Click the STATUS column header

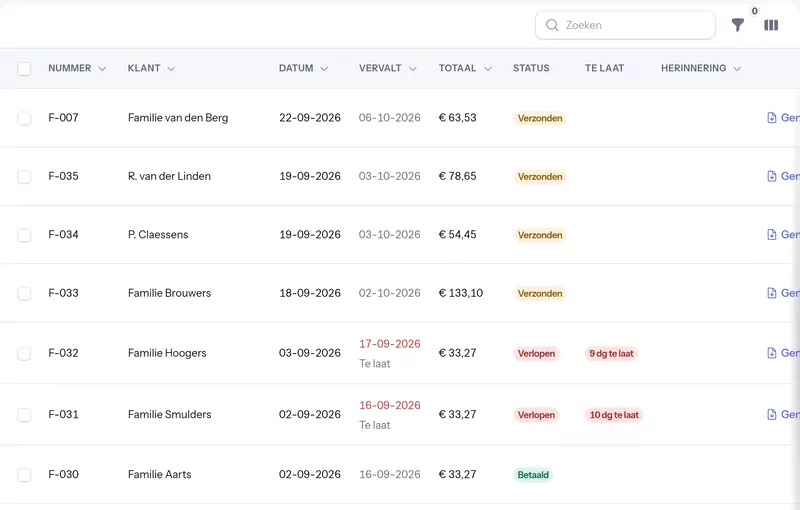(531, 68)
